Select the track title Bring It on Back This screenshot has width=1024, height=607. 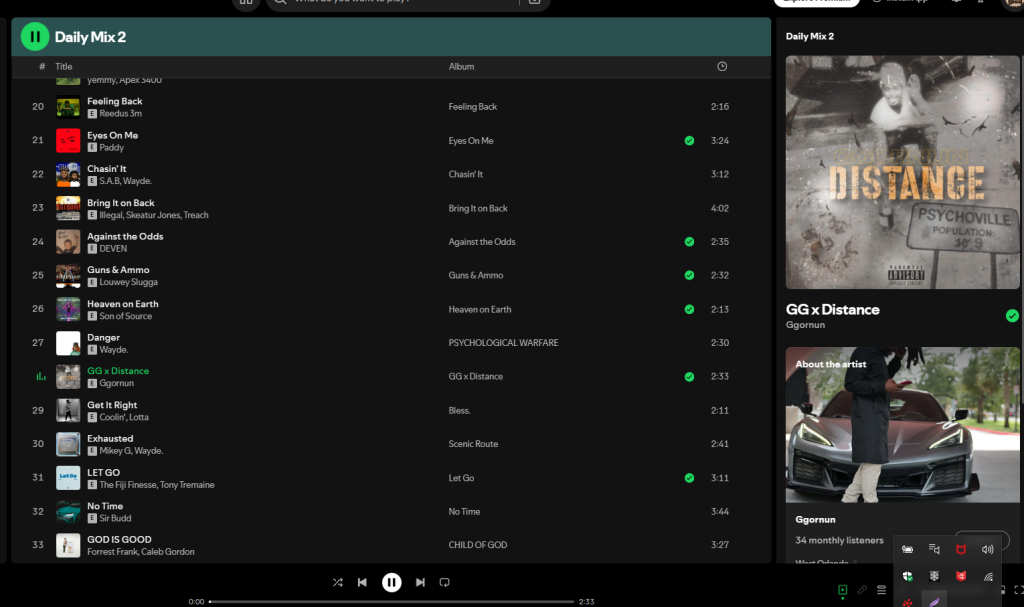(121, 203)
